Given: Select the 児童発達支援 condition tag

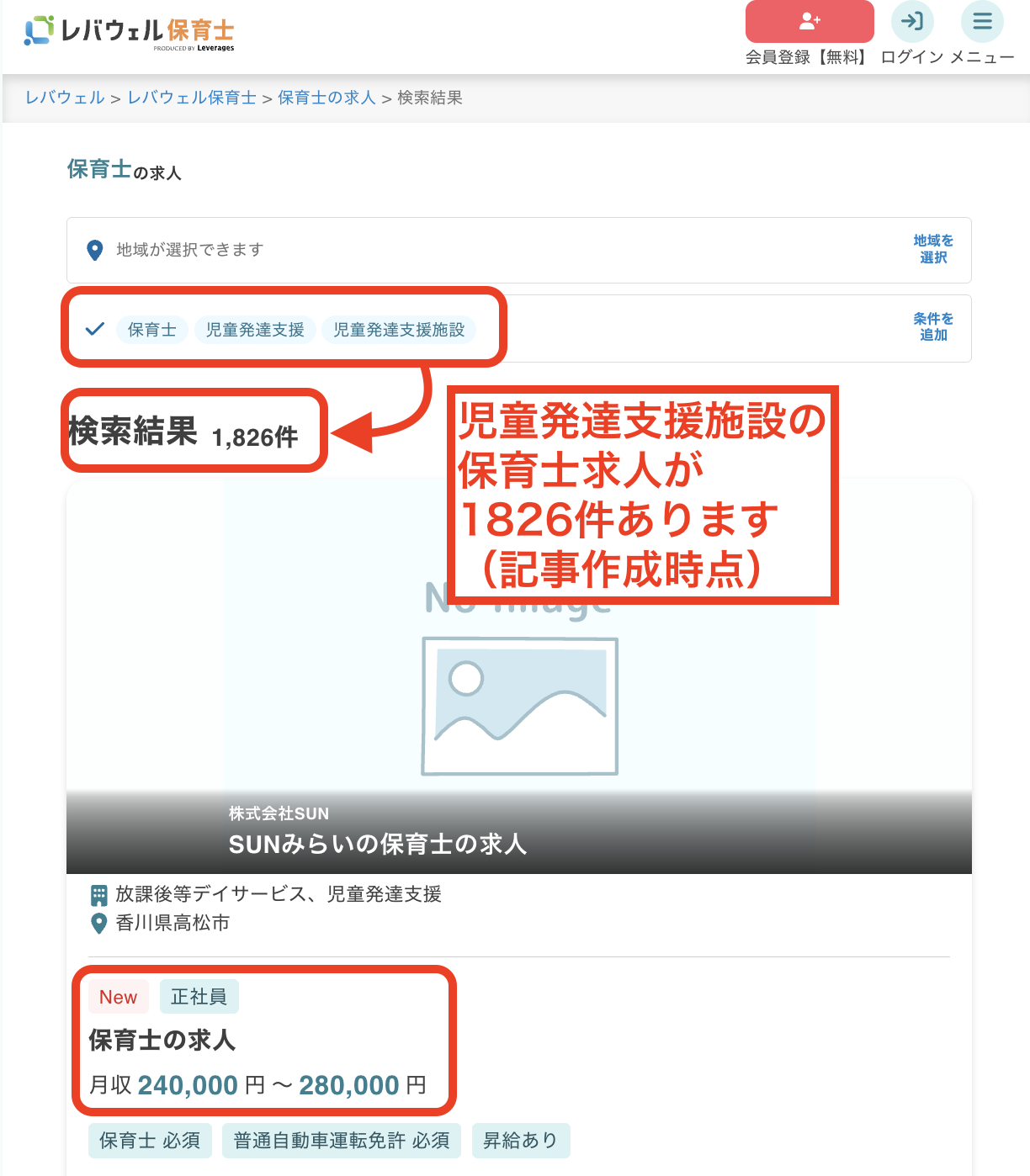Looking at the screenshot, I should coord(255,330).
